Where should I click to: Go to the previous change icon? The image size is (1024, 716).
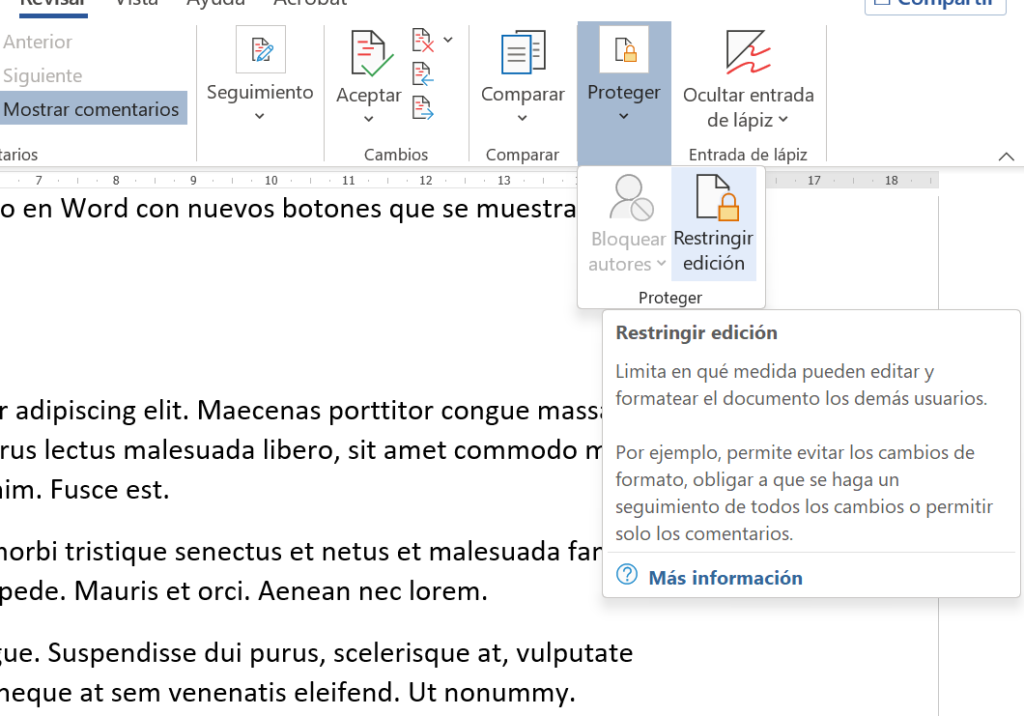click(x=423, y=74)
